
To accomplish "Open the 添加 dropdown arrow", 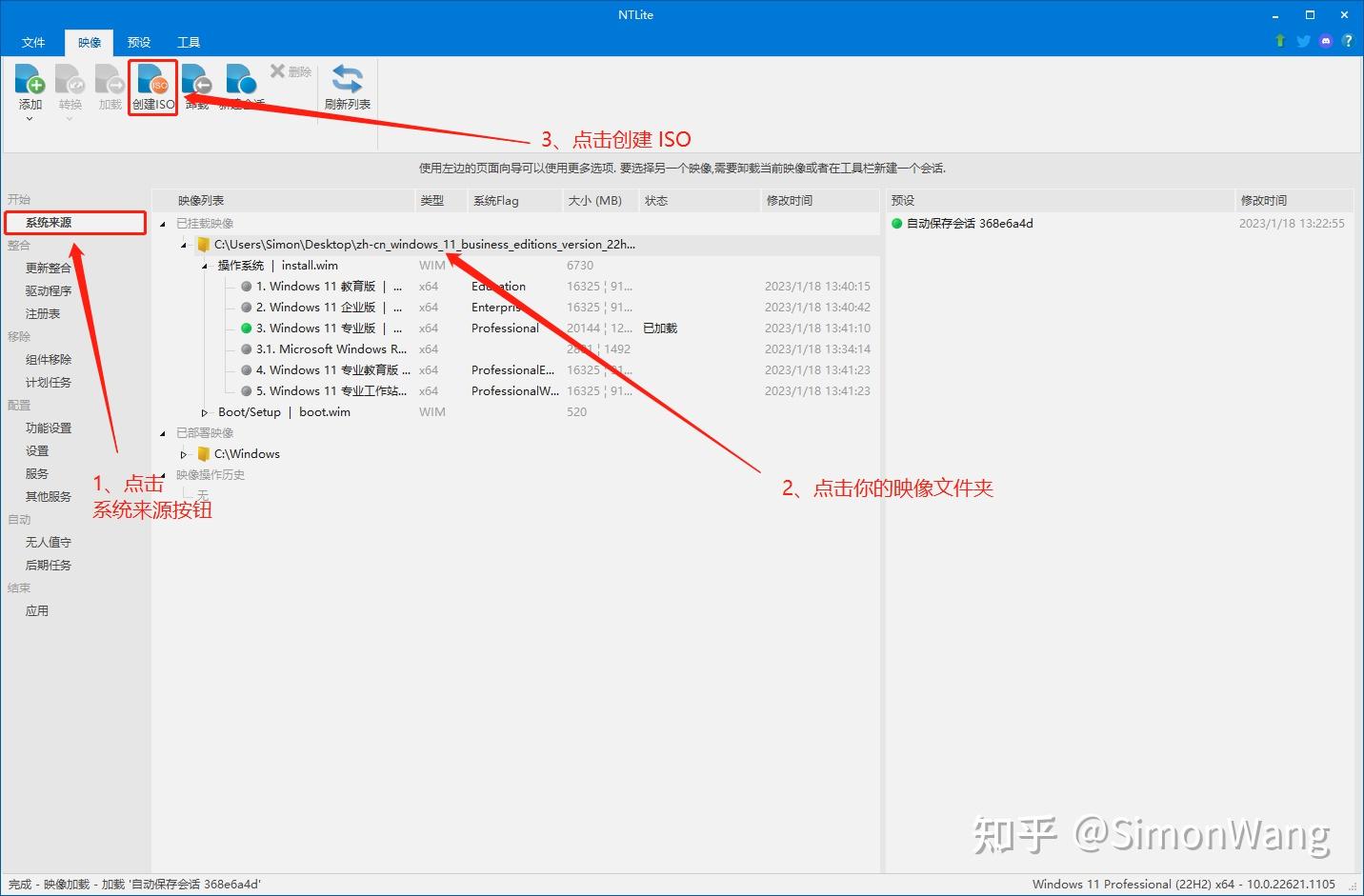I will coord(30,116).
